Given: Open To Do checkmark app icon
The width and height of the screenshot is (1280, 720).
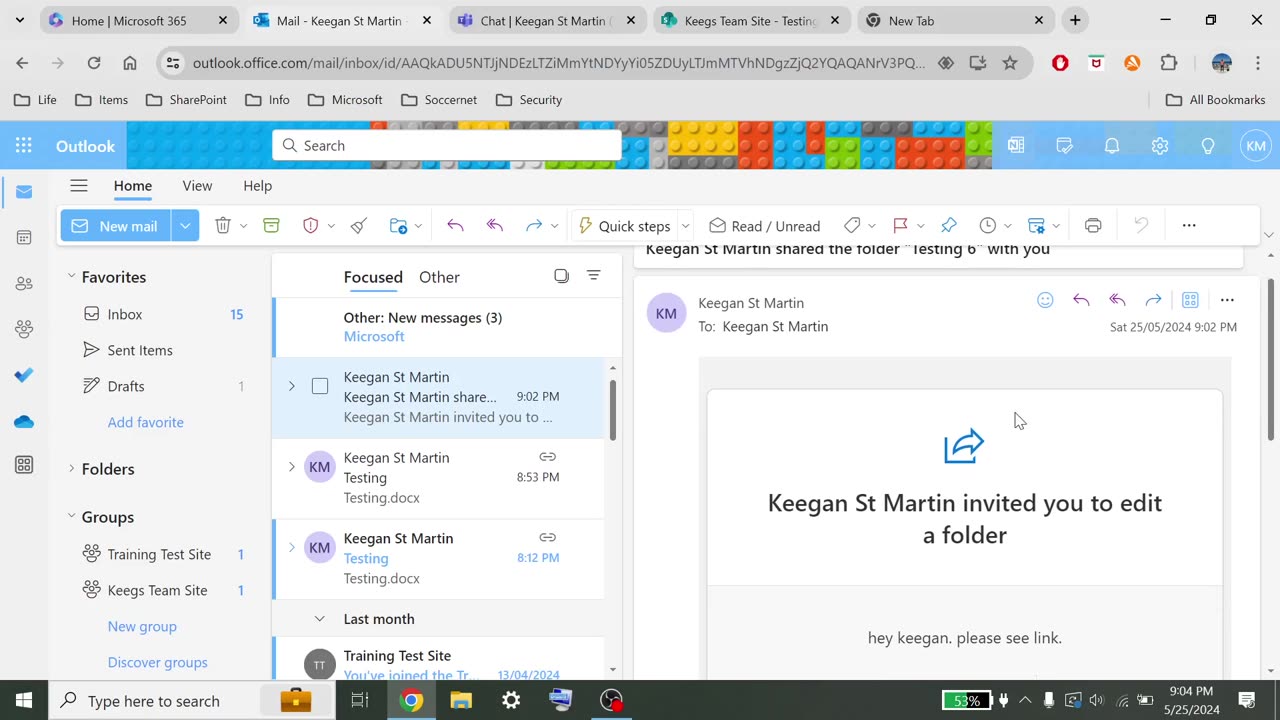Looking at the screenshot, I should pos(24,375).
